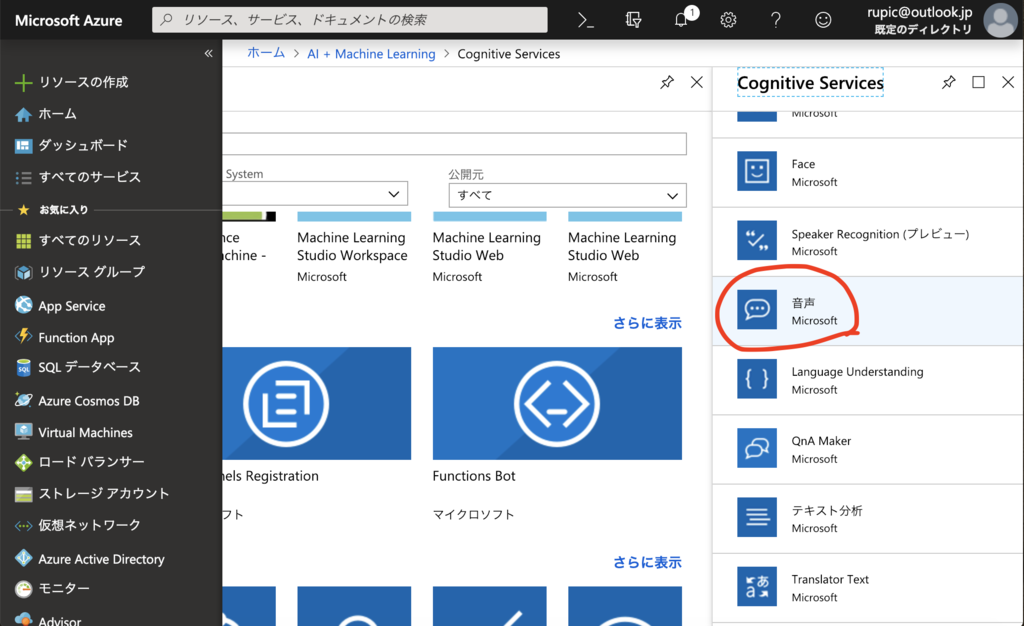Viewport: 1024px width, 626px height.
Task: Send feedback using the smiley icon
Action: tap(823, 20)
